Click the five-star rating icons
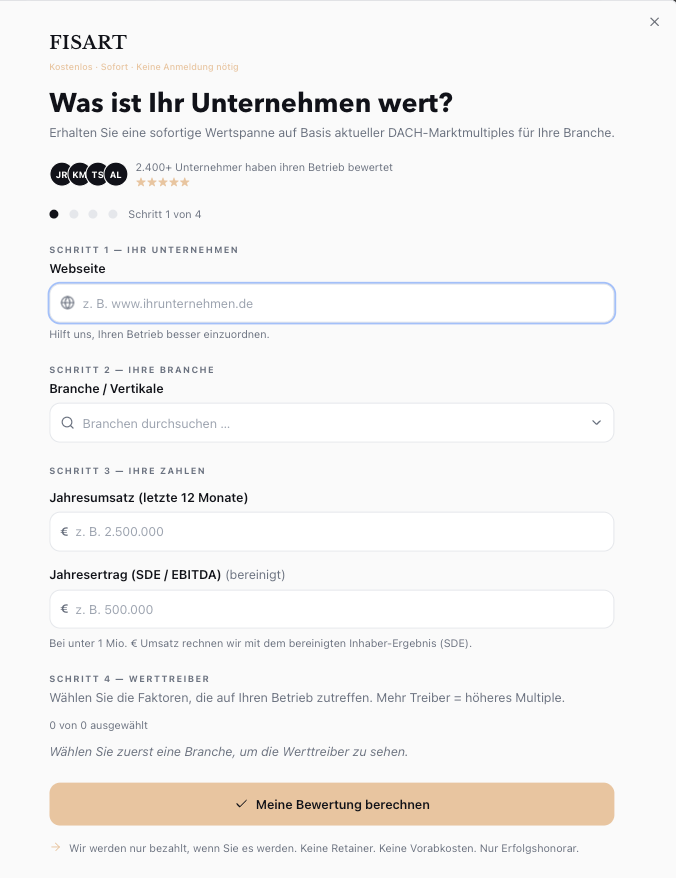Image resolution: width=676 pixels, height=878 pixels. pos(163,182)
